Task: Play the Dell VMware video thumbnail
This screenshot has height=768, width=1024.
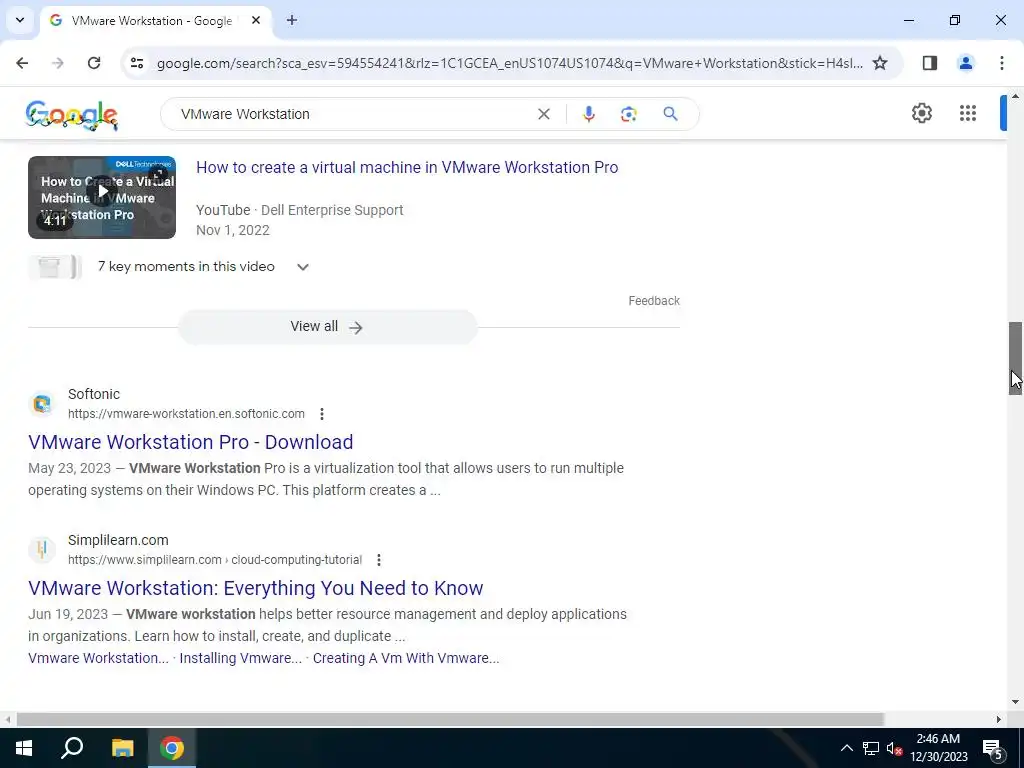Action: (102, 197)
